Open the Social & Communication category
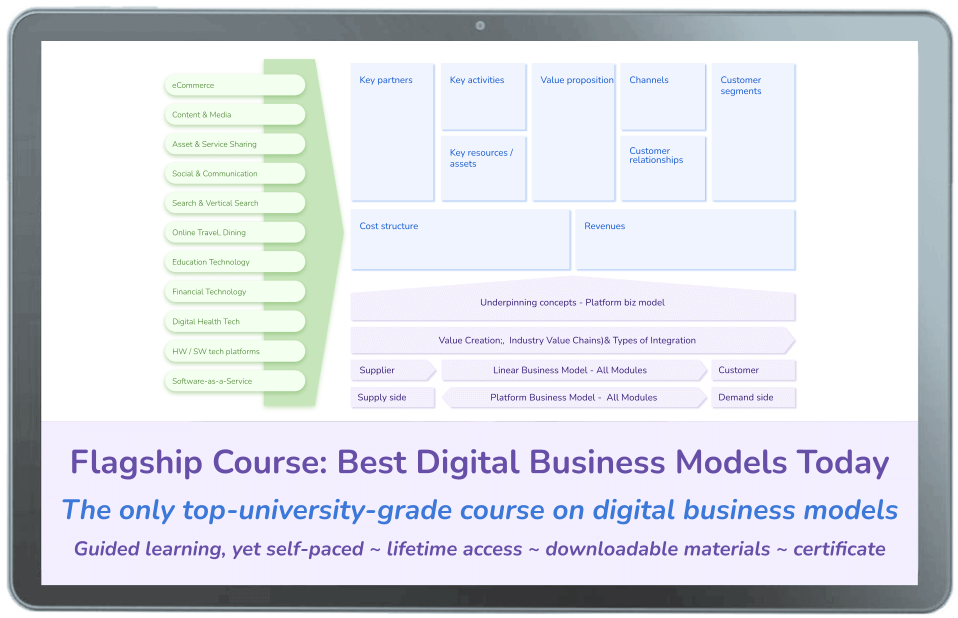 click(x=234, y=173)
